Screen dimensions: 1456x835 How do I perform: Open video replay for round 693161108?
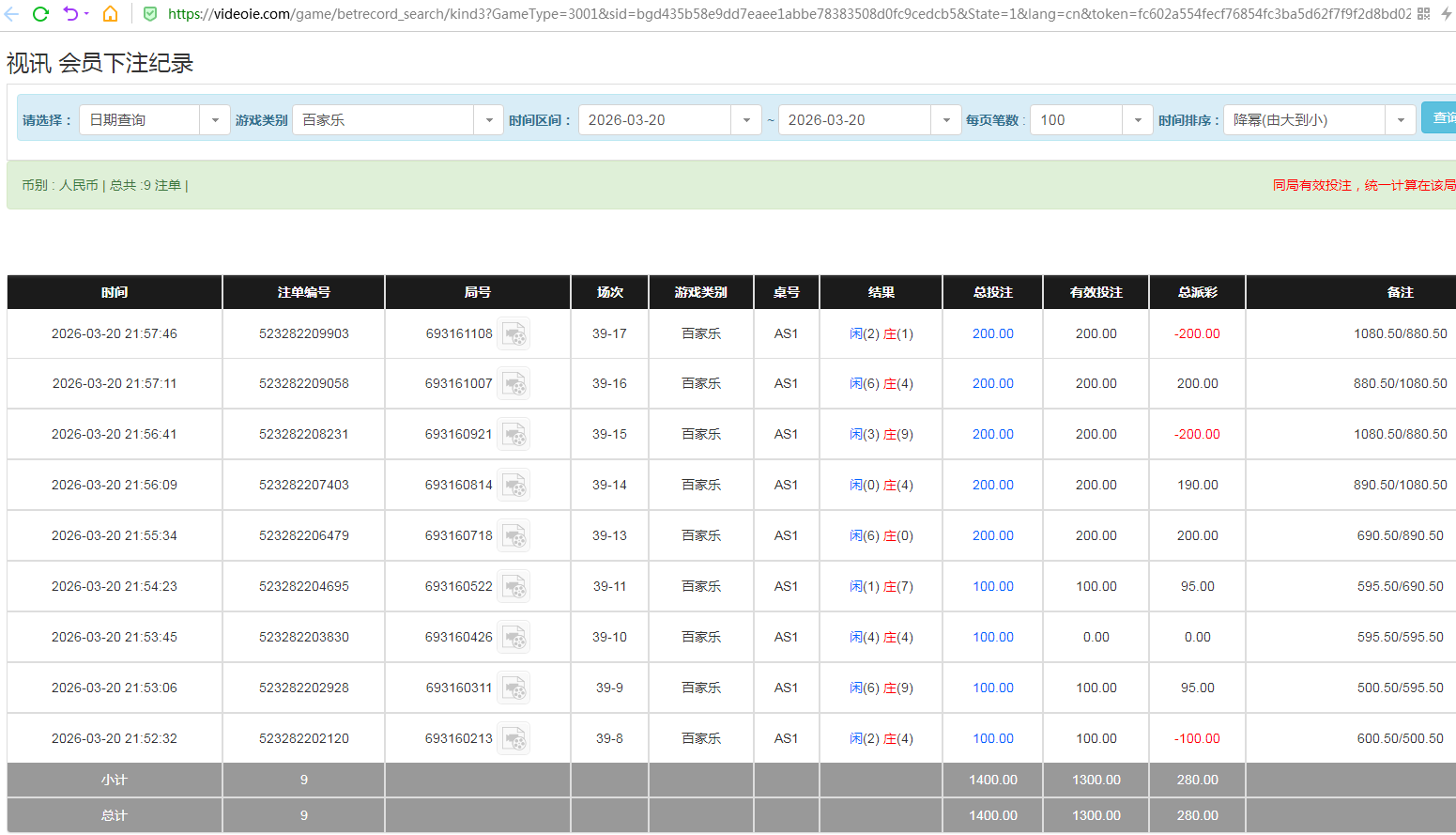click(513, 334)
